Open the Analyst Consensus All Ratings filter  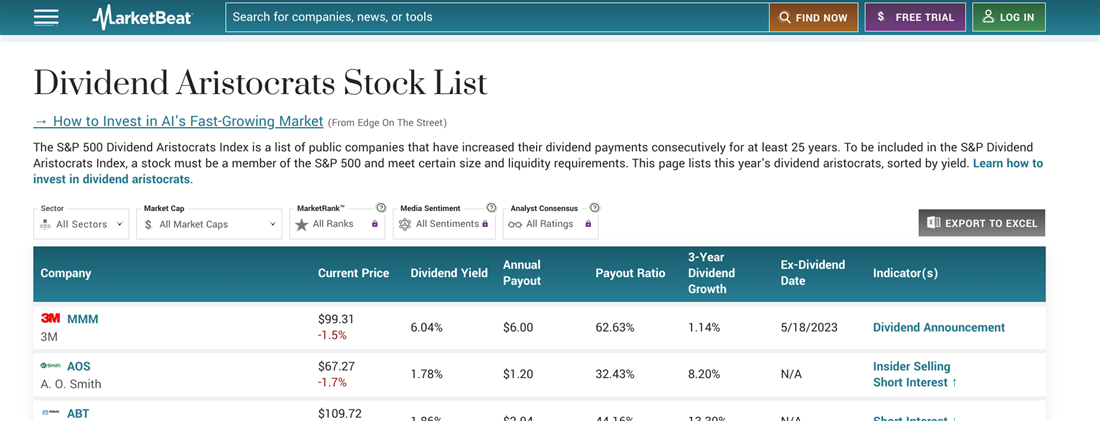(x=550, y=224)
